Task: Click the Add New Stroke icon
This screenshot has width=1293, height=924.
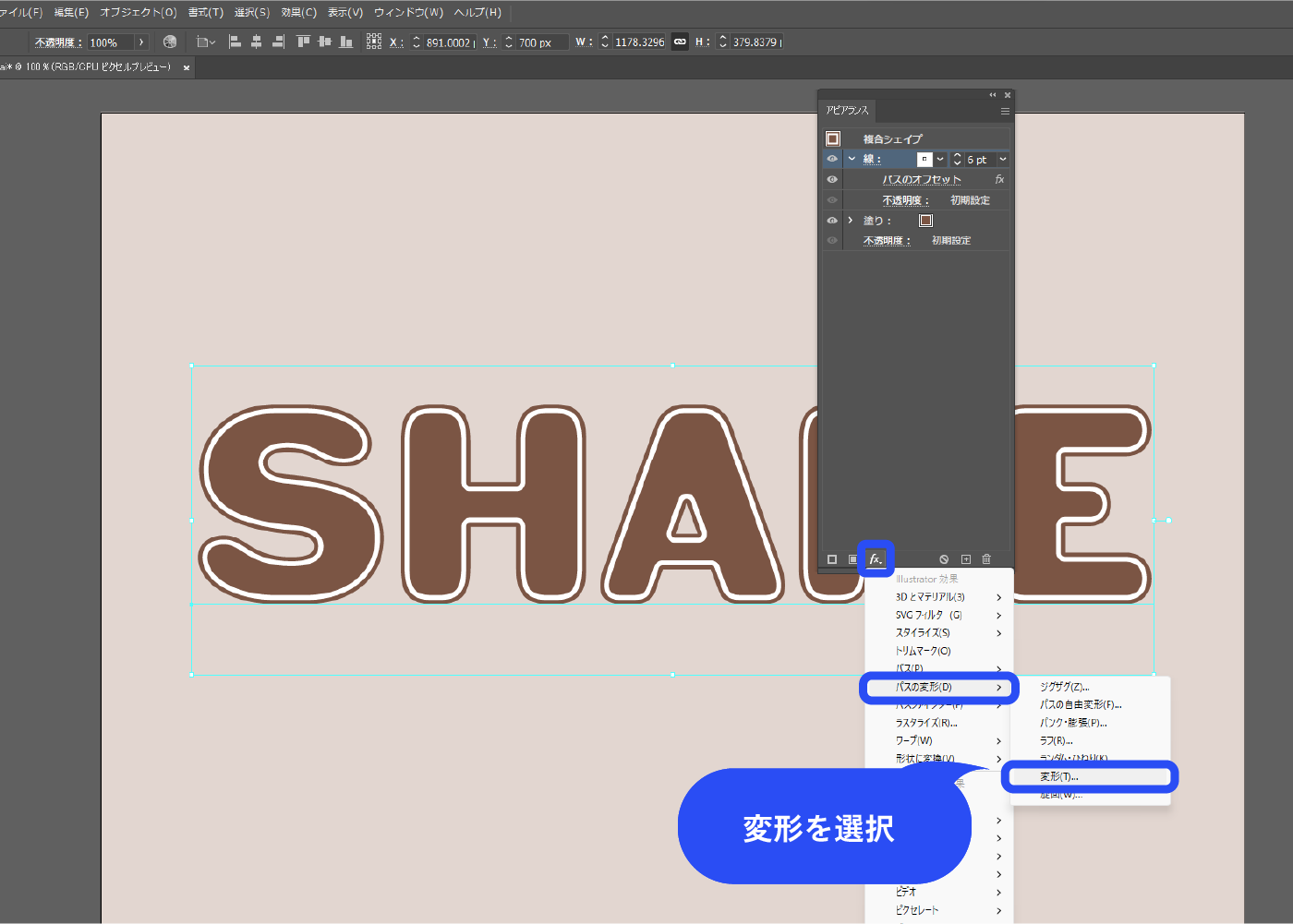Action: 832,559
